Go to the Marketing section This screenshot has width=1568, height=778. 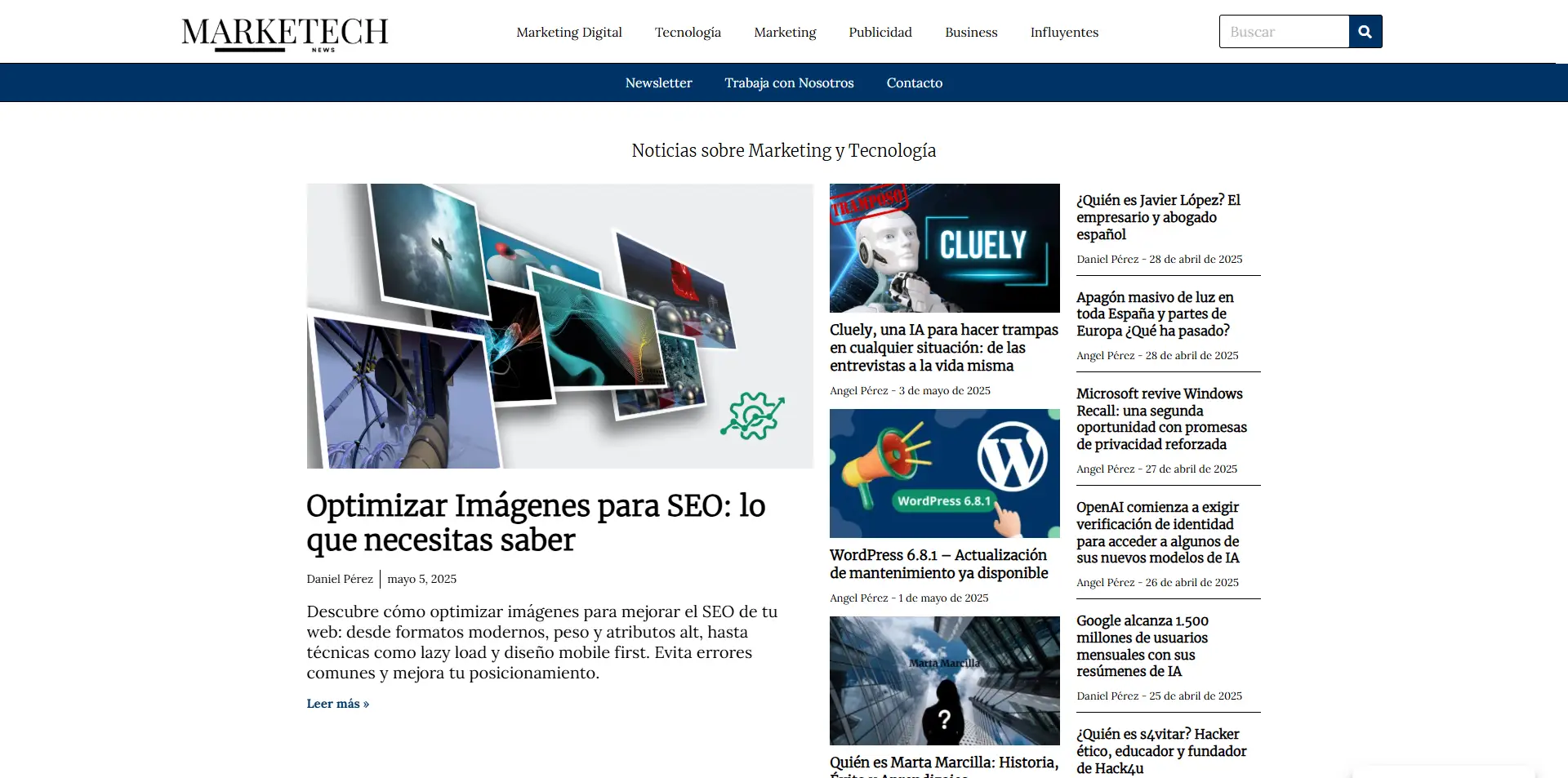(x=785, y=33)
